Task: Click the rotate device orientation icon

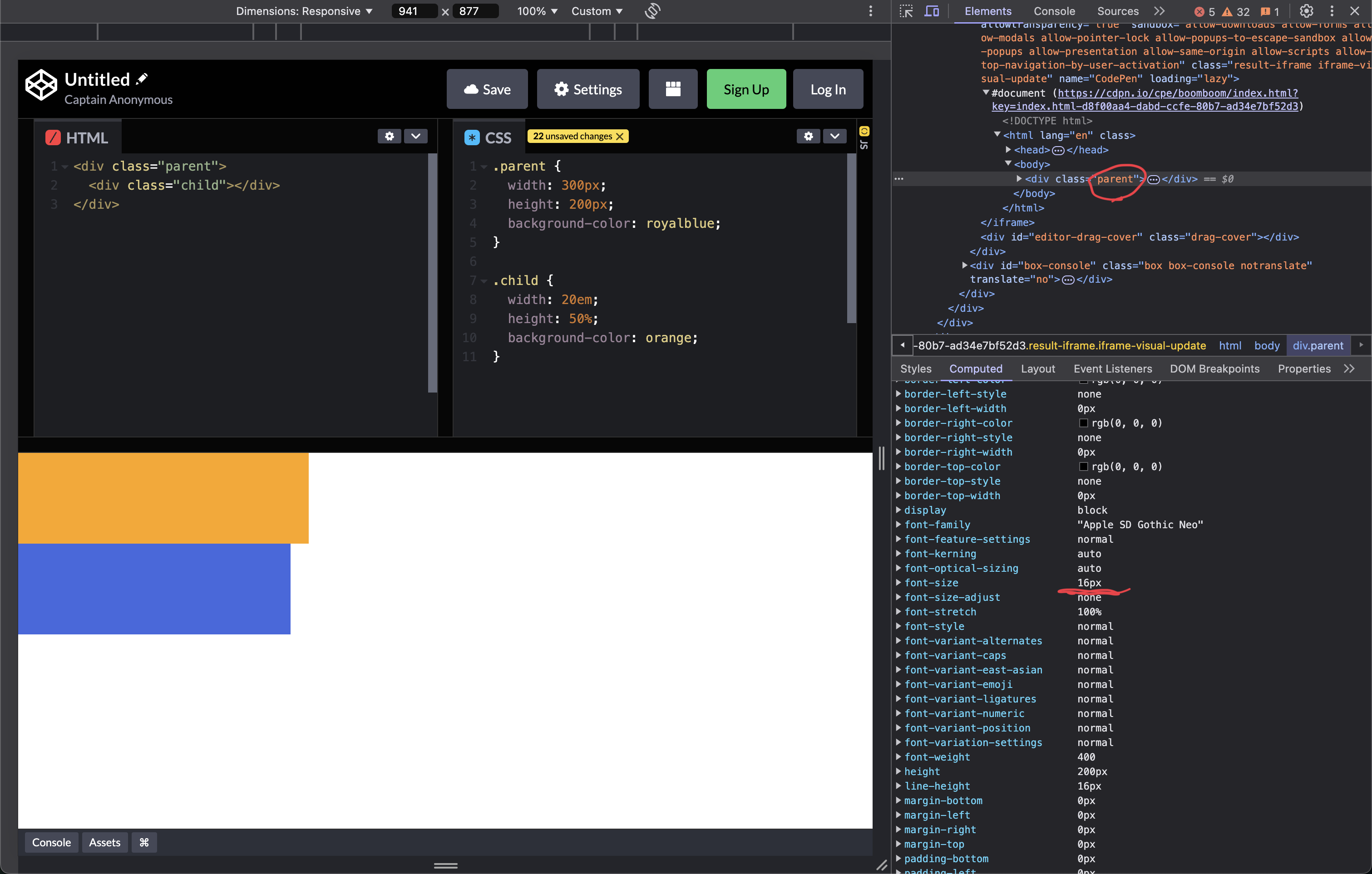Action: tap(652, 11)
